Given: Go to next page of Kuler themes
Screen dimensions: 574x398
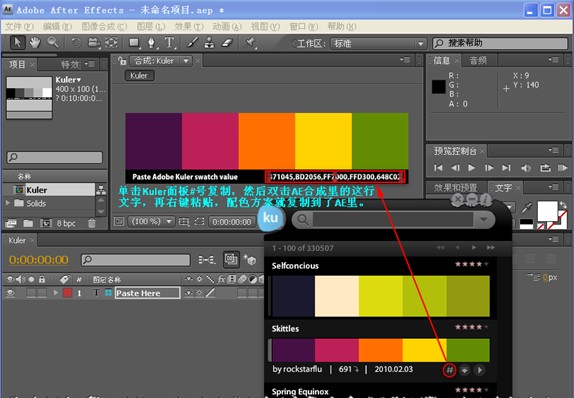Looking at the screenshot, I should point(474,248).
